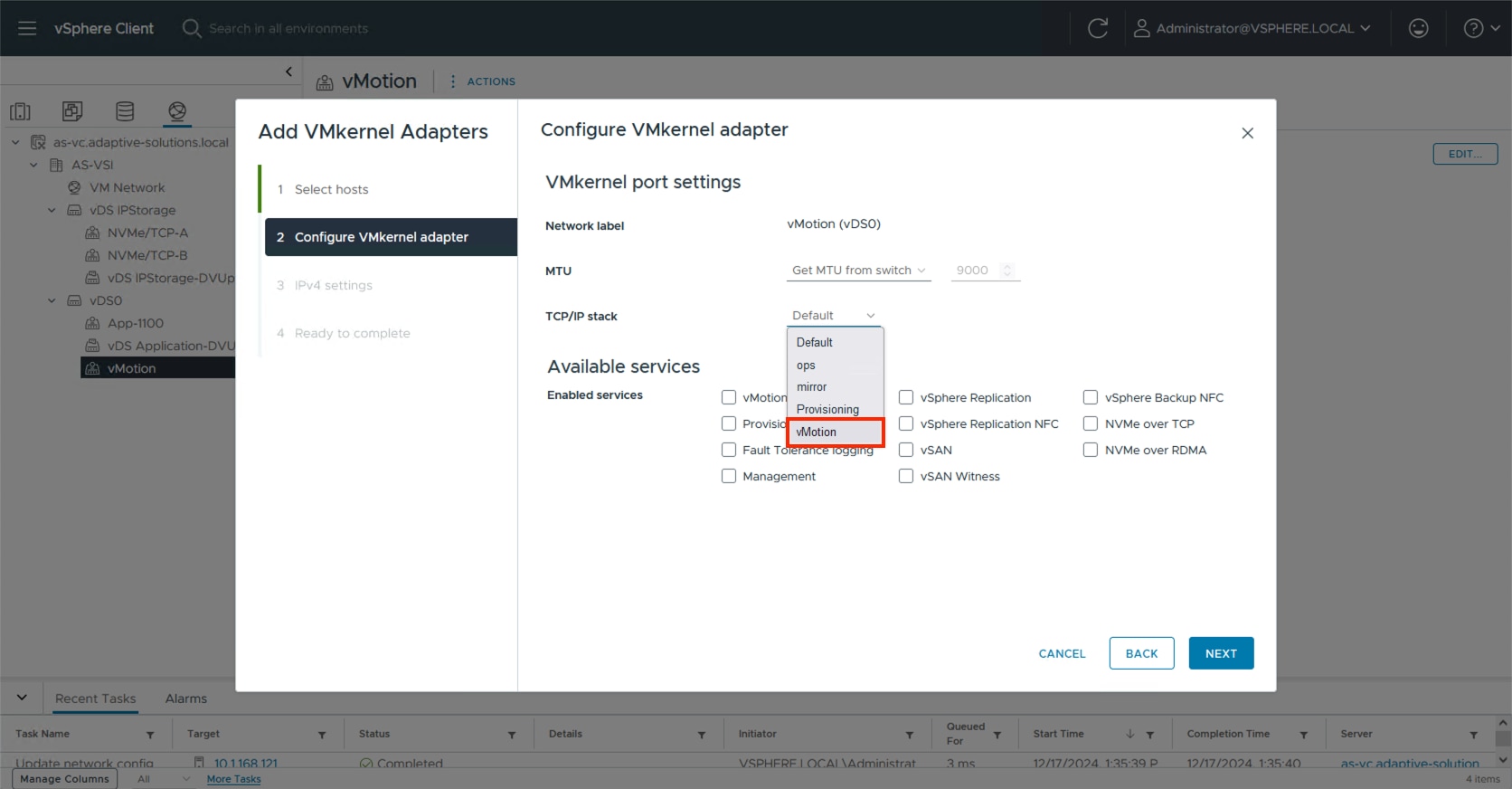Enable the vSAN Witness checkbox

click(x=906, y=476)
